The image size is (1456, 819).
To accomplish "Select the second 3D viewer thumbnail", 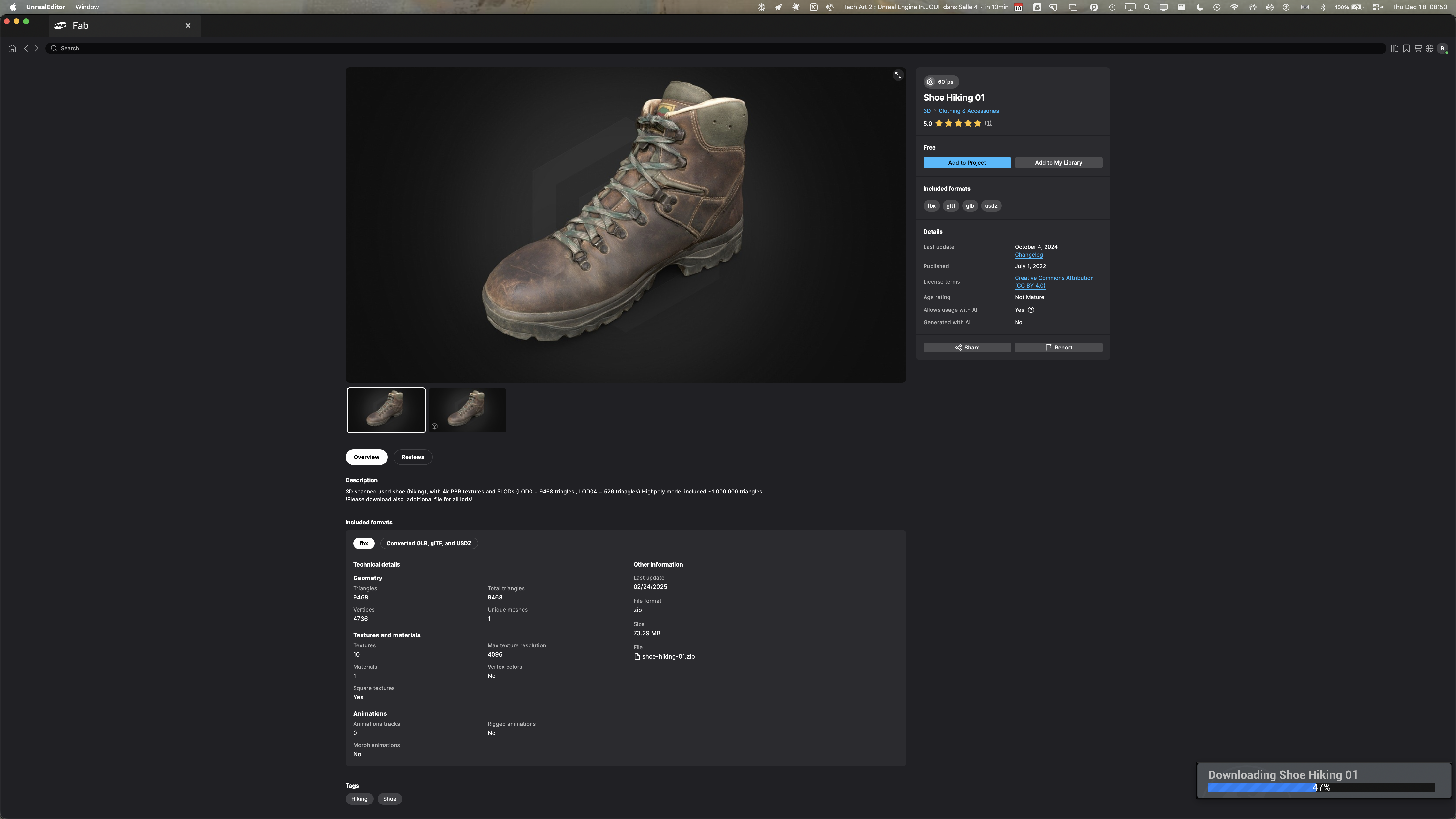I will click(467, 410).
